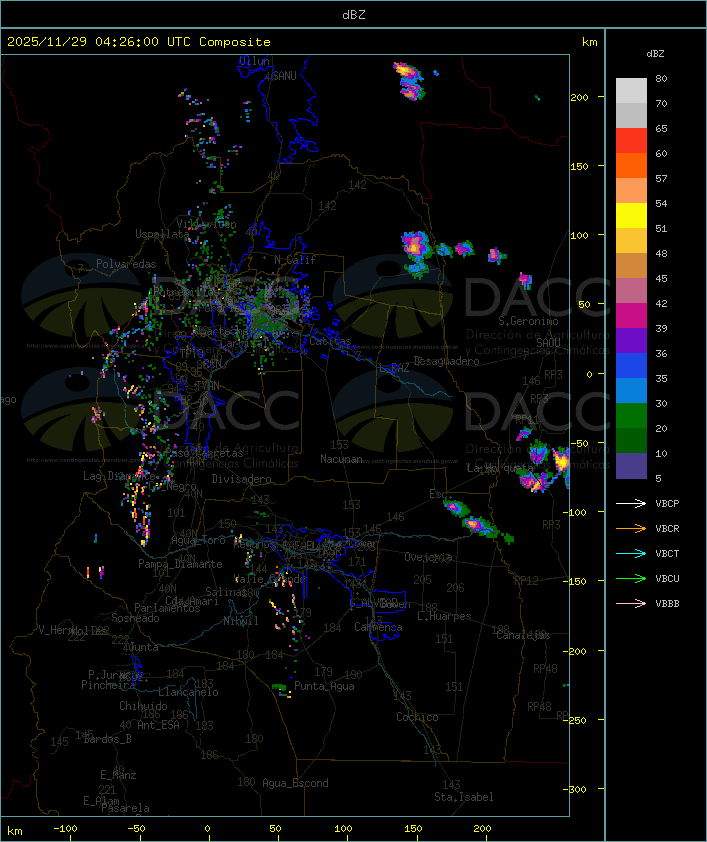Click the white VBCP arrow icon
This screenshot has height=842, width=707.
631,503
